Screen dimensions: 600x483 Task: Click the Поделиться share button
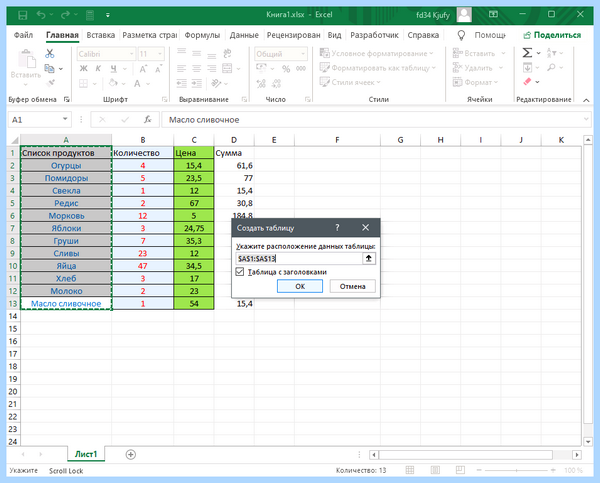[x=552, y=35]
